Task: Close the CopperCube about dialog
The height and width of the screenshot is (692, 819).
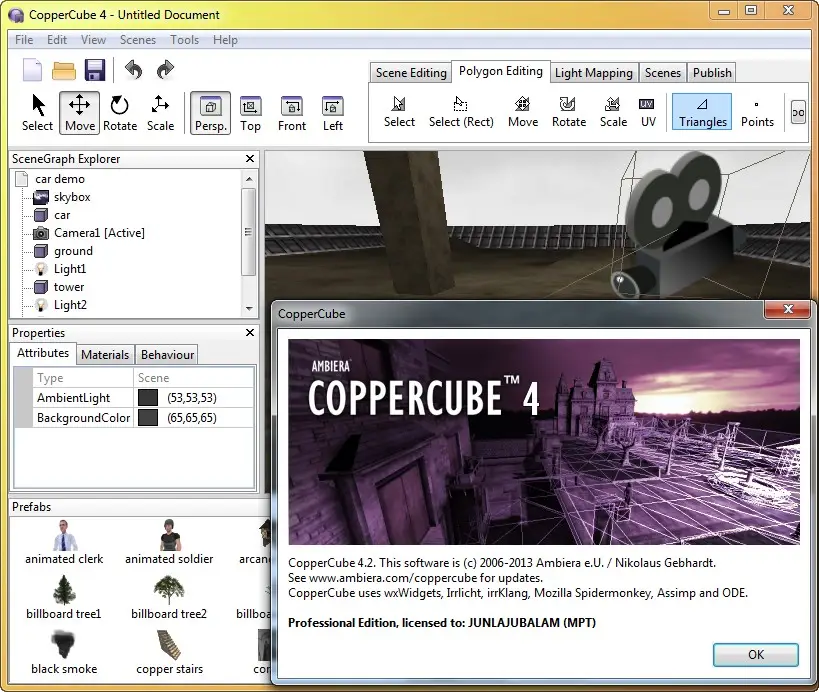Action: pos(788,309)
